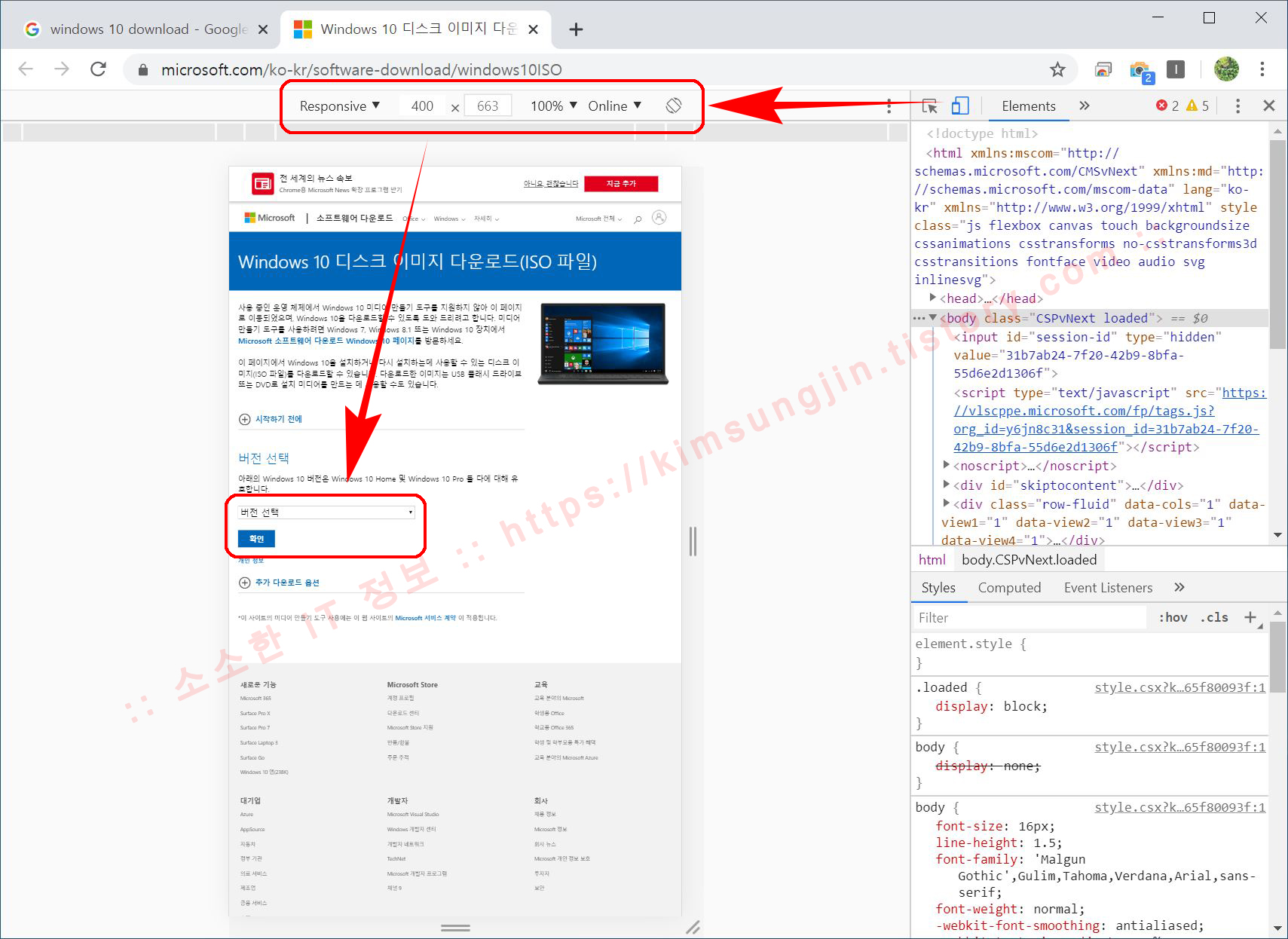Click the viewport height field 663
1288x939 pixels.
coord(488,106)
